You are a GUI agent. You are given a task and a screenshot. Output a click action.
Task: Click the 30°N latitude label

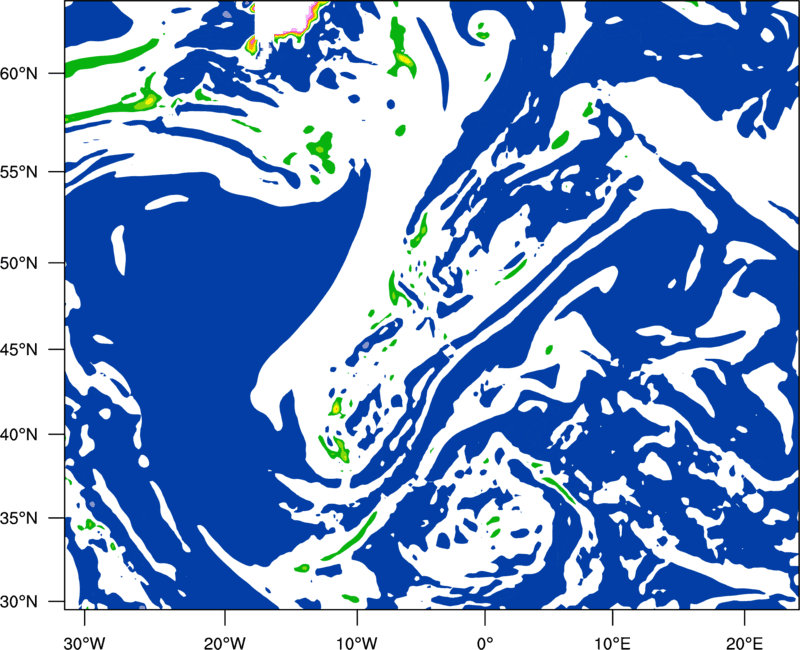click(x=19, y=601)
